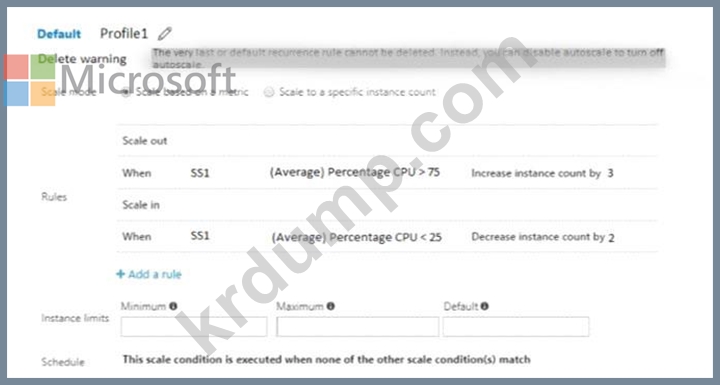Click the Delete warning label

pyautogui.click(x=82, y=59)
